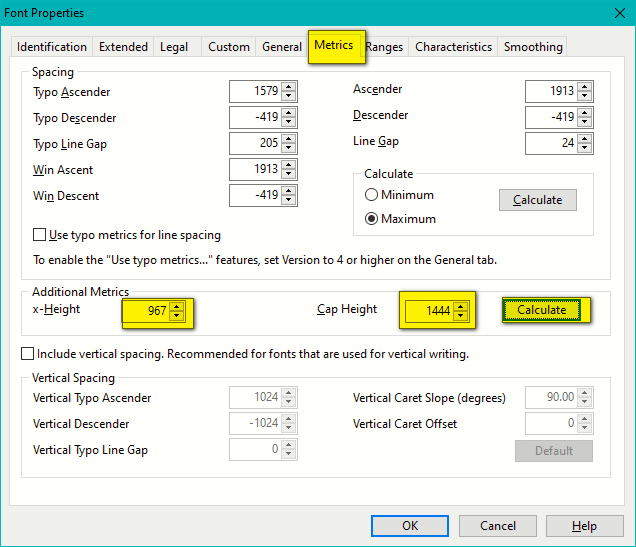The height and width of the screenshot is (547, 636).
Task: Select the Metrics tab
Action: (334, 45)
